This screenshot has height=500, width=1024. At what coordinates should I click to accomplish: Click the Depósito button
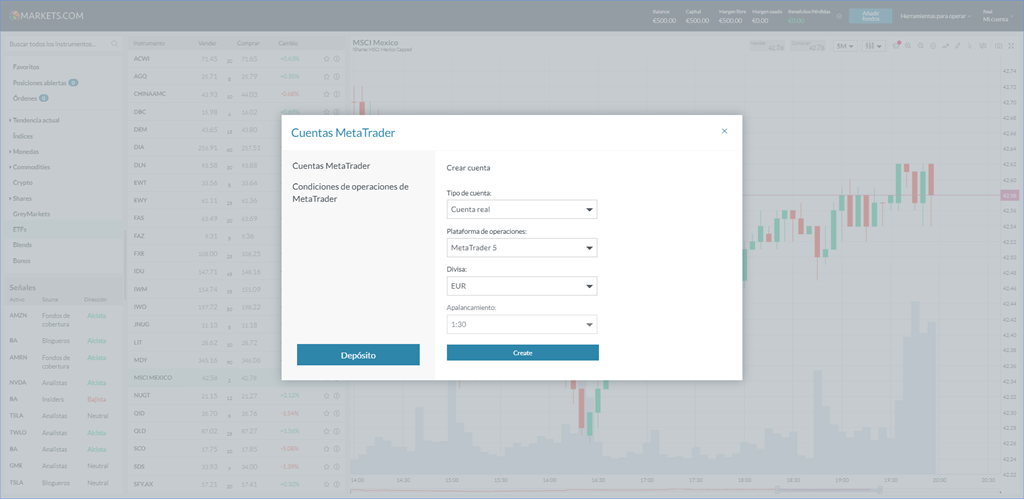pos(358,355)
